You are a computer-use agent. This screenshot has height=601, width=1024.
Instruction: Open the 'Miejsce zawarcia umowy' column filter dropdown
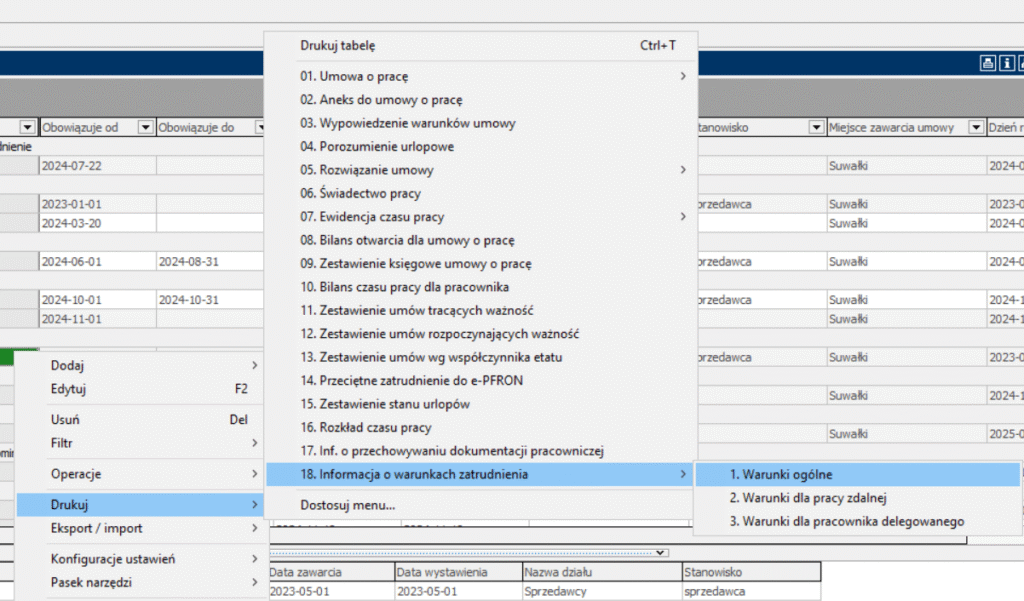975,128
